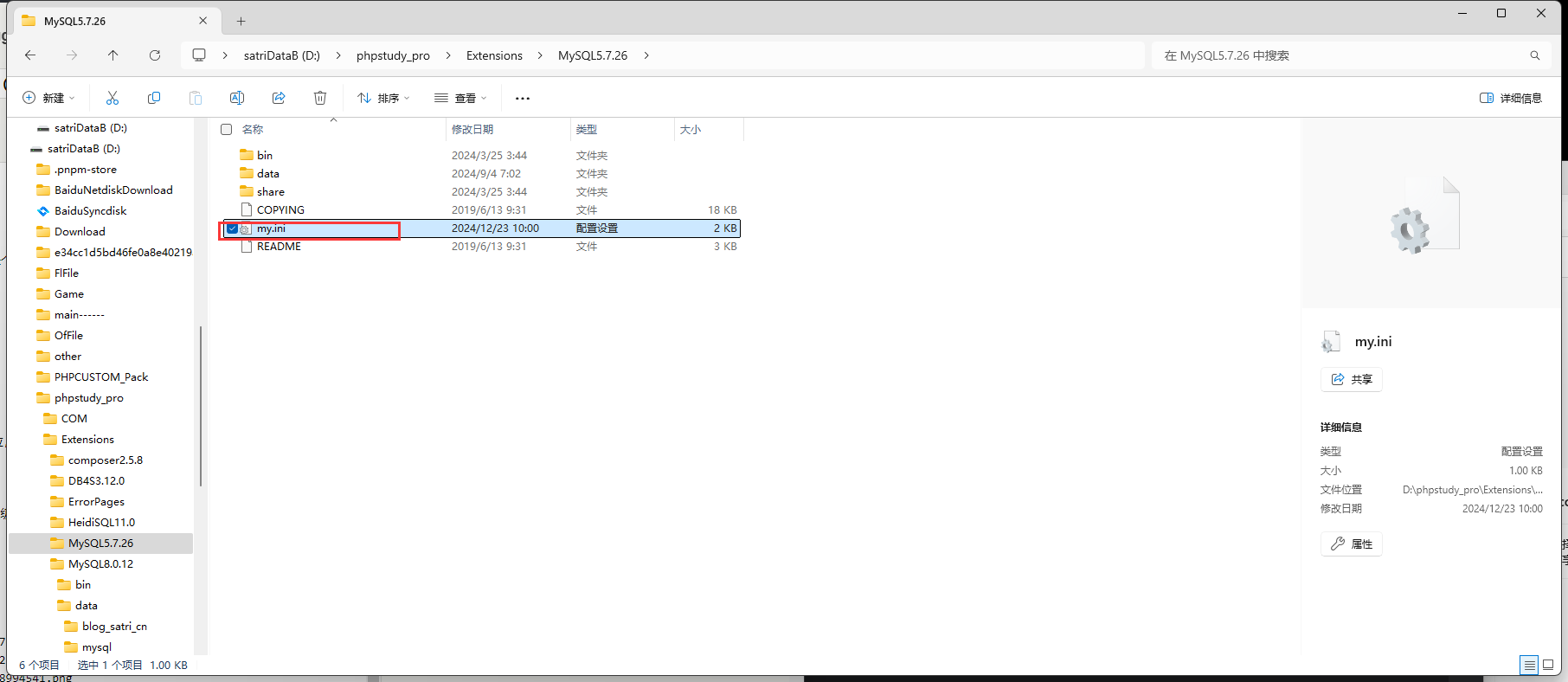Click the This PC monitor icon in address bar

199,55
